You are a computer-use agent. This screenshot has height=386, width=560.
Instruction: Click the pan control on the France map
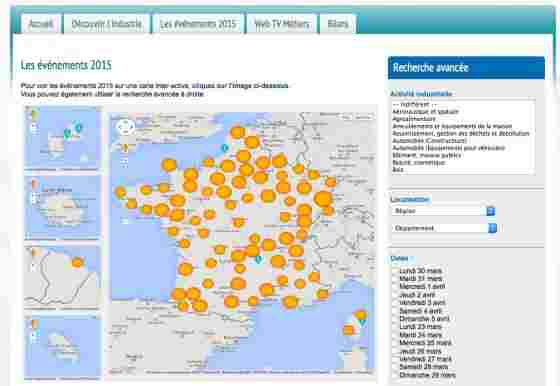[x=125, y=127]
